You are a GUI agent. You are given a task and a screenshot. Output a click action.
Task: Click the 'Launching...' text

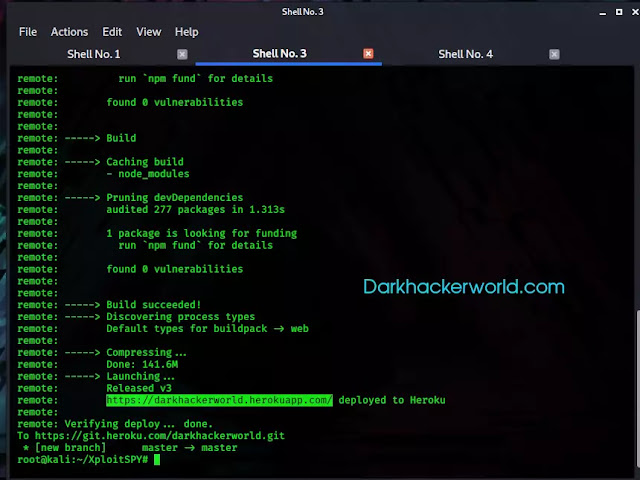click(x=140, y=376)
